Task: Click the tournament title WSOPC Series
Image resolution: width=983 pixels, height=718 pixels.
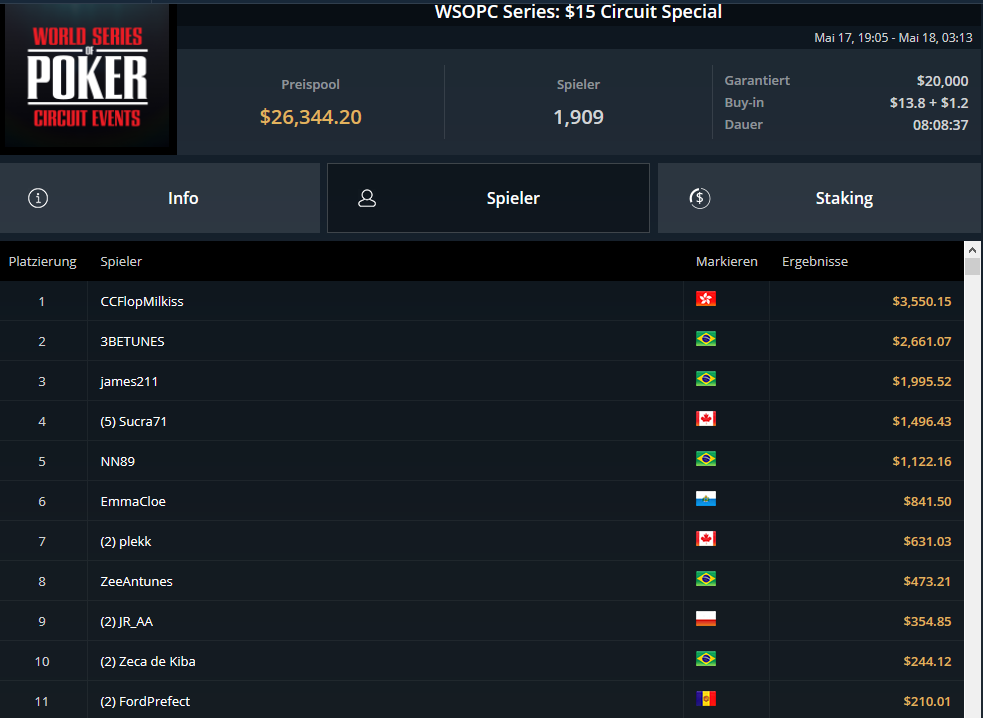Action: [578, 12]
